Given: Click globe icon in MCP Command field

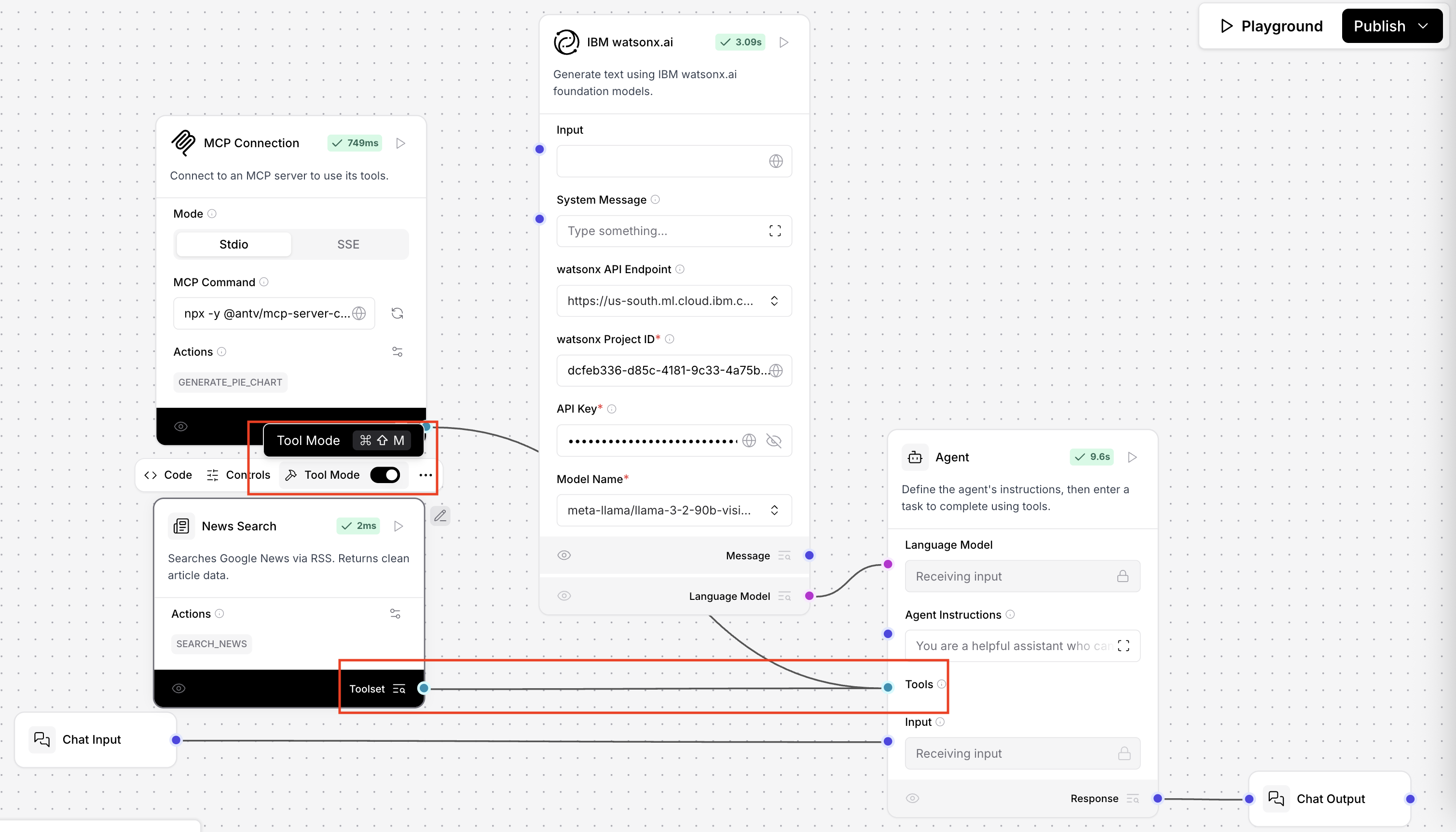Looking at the screenshot, I should (x=359, y=313).
